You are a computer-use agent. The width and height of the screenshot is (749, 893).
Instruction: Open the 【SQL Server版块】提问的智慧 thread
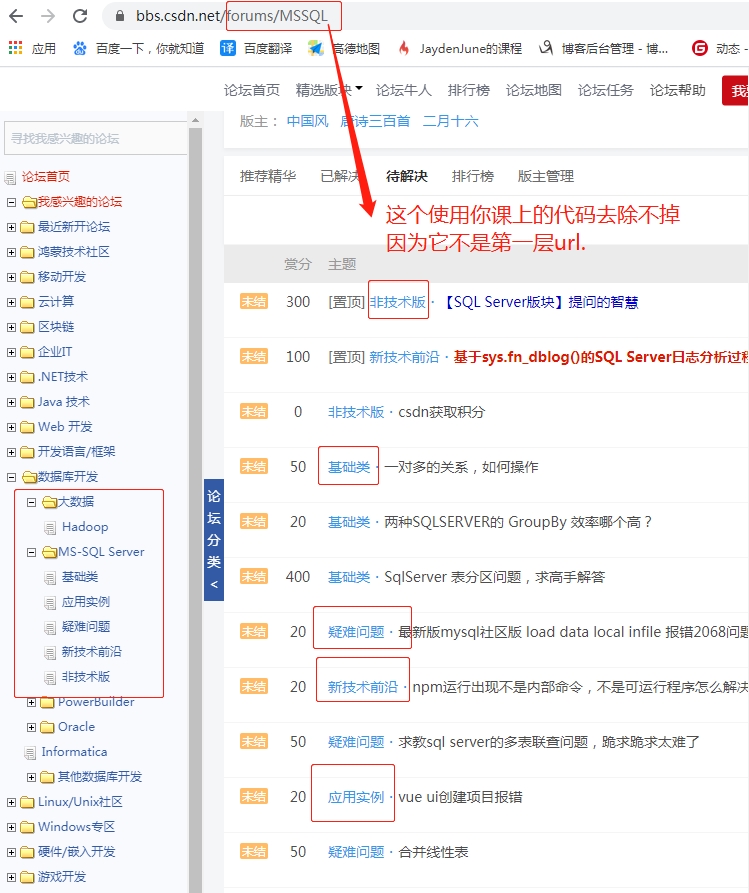tap(540, 302)
